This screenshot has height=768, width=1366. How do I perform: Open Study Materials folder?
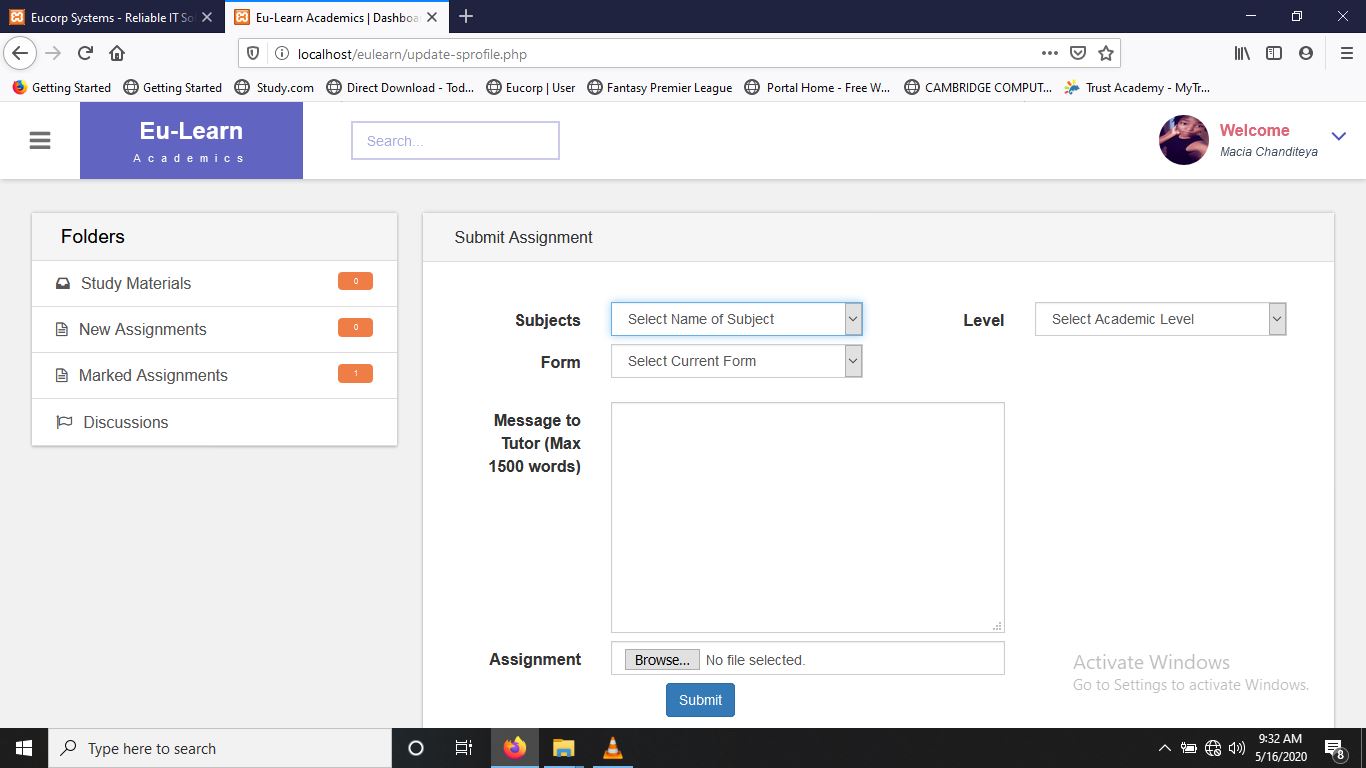click(136, 284)
